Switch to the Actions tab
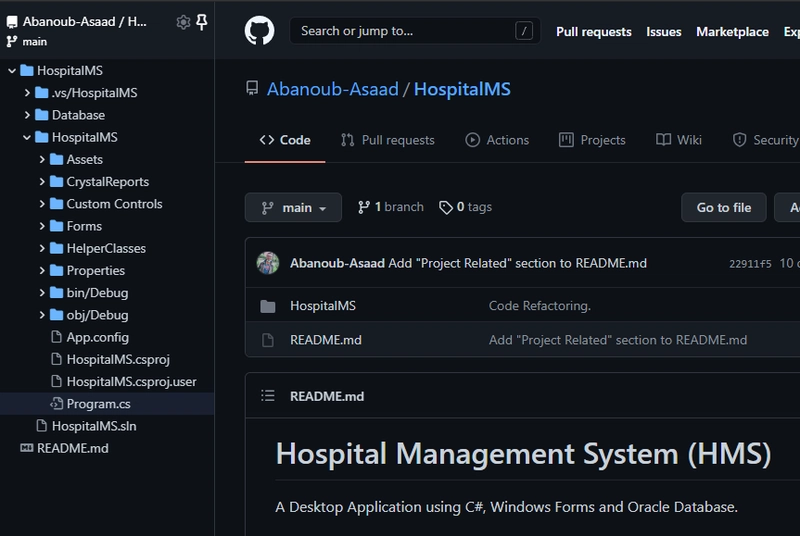Viewport: 800px width, 536px height. click(497, 140)
